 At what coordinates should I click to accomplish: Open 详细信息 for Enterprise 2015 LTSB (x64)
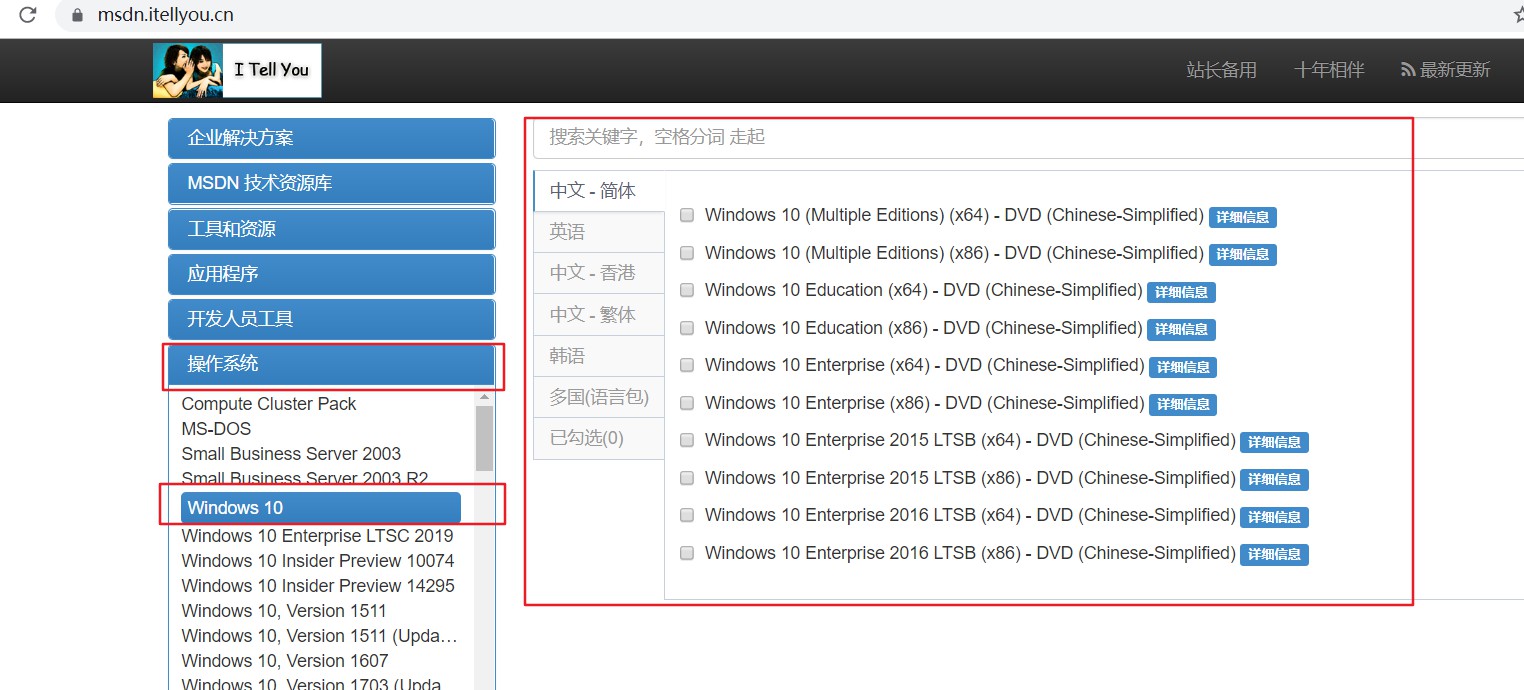(1274, 442)
